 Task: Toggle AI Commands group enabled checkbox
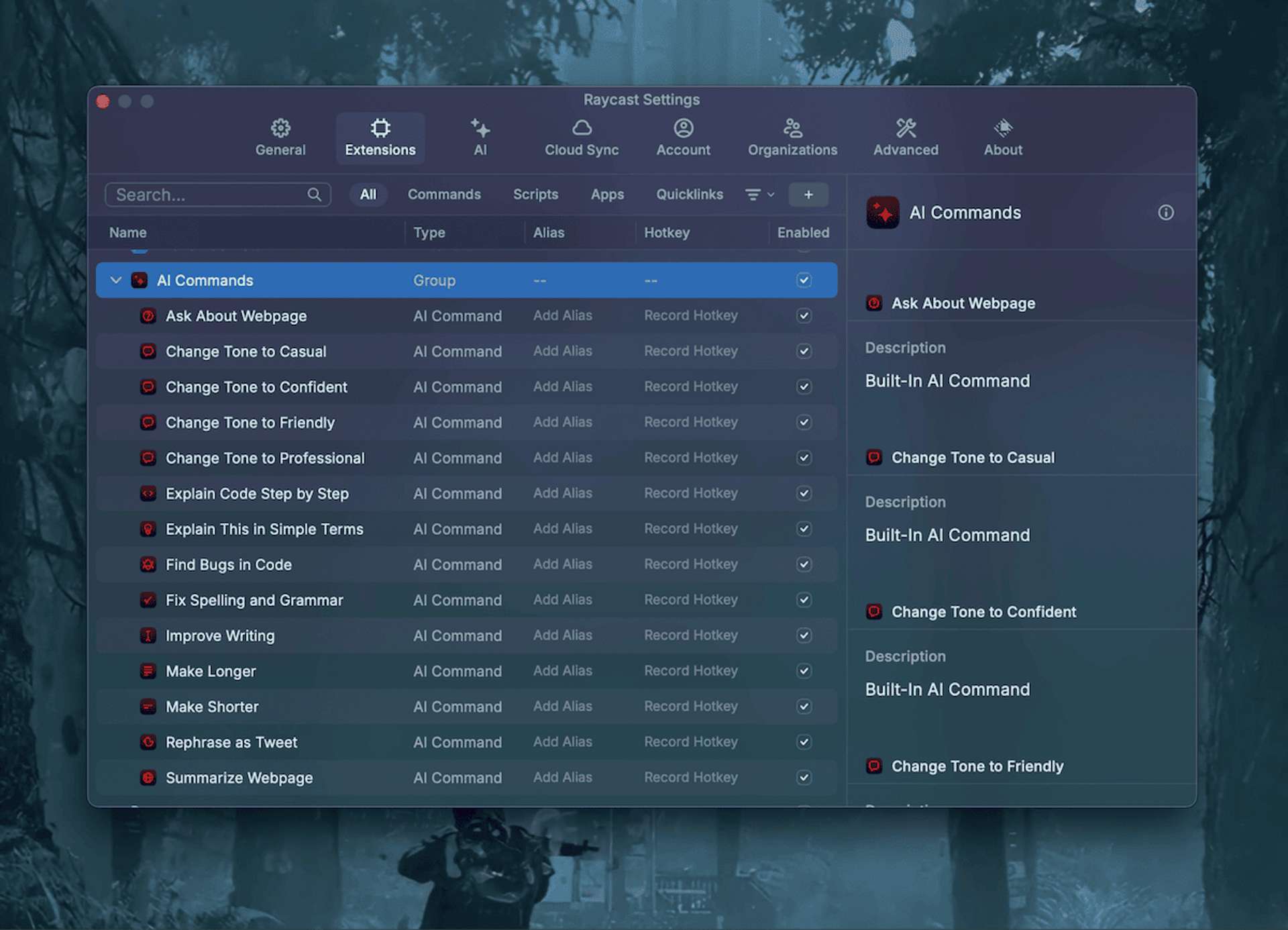[804, 280]
